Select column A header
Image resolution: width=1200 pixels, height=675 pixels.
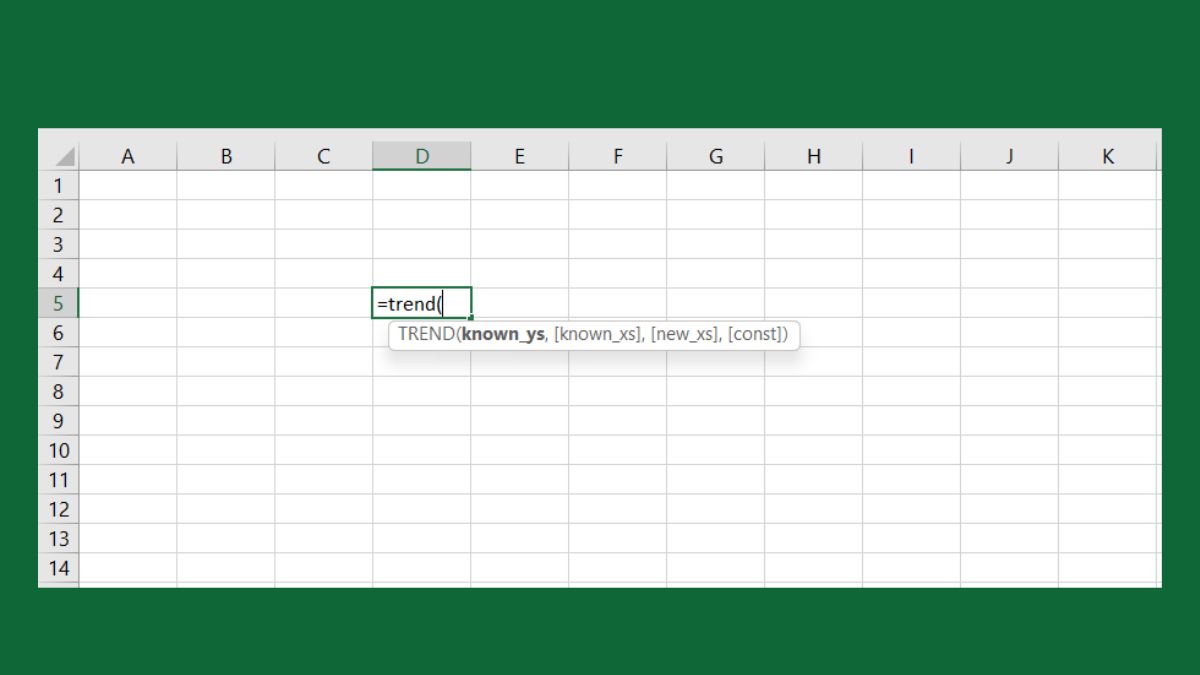(128, 155)
